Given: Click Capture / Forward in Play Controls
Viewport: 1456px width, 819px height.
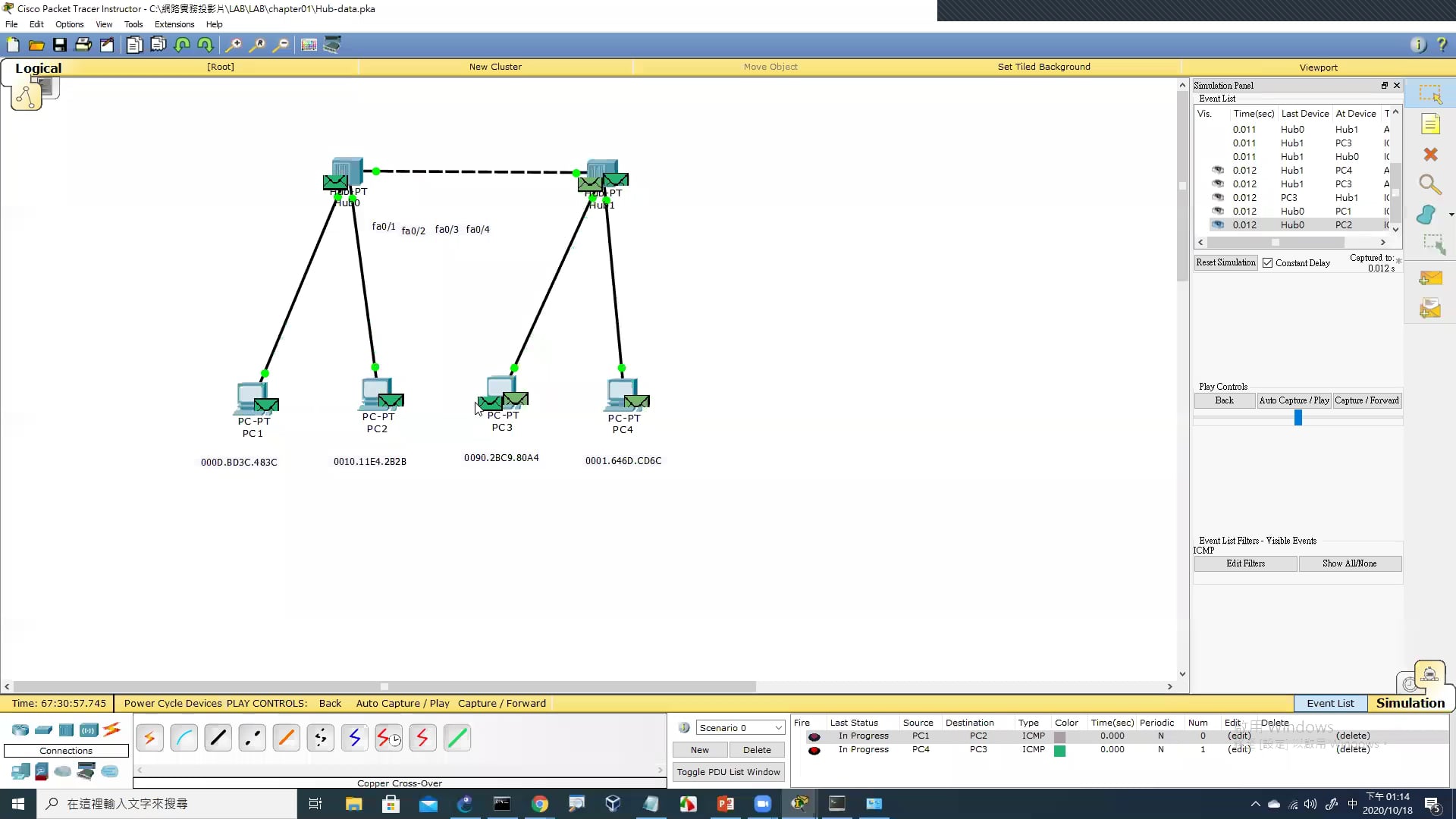Looking at the screenshot, I should coord(1367,400).
